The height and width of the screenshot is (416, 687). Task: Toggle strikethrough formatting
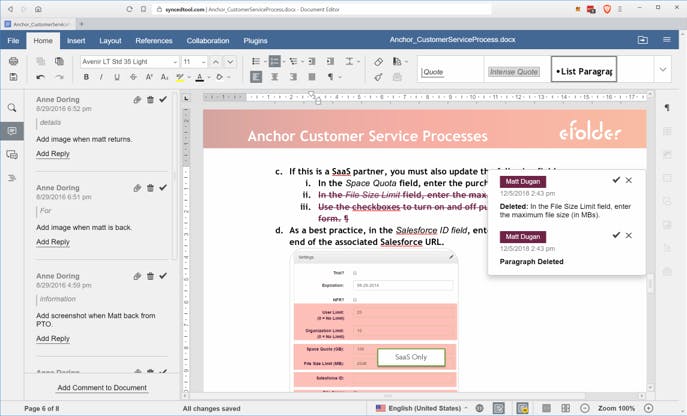[133, 77]
